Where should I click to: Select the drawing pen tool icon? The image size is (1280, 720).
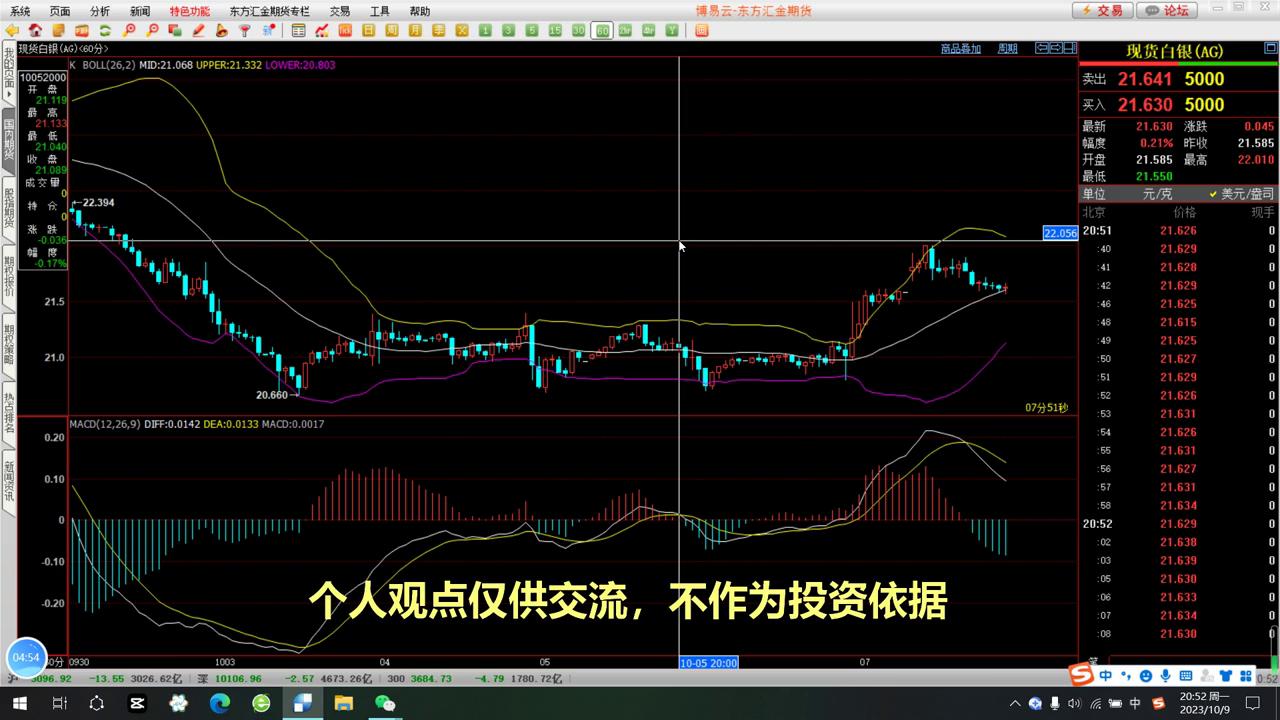[200, 31]
